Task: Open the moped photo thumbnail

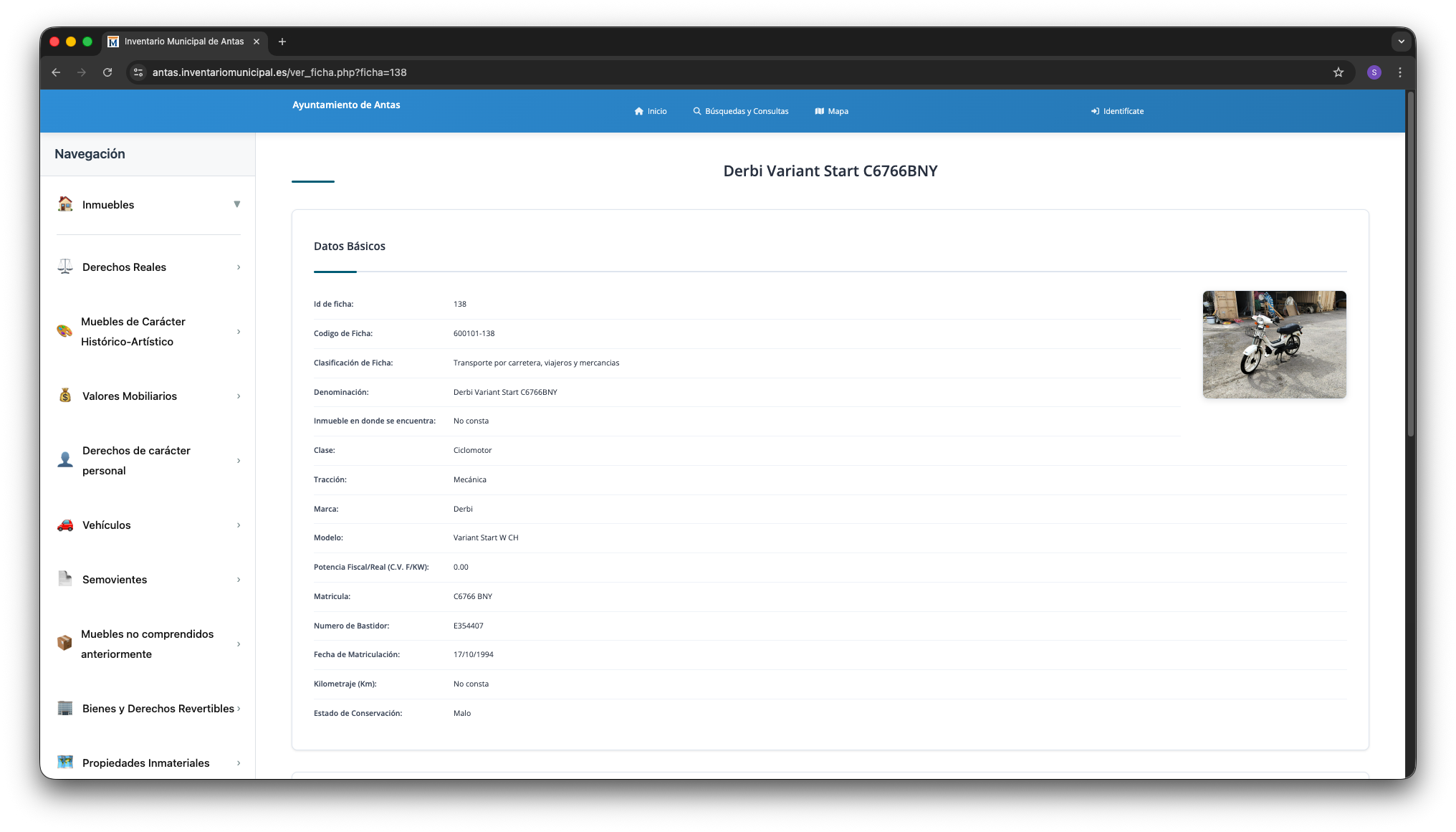Action: point(1274,344)
